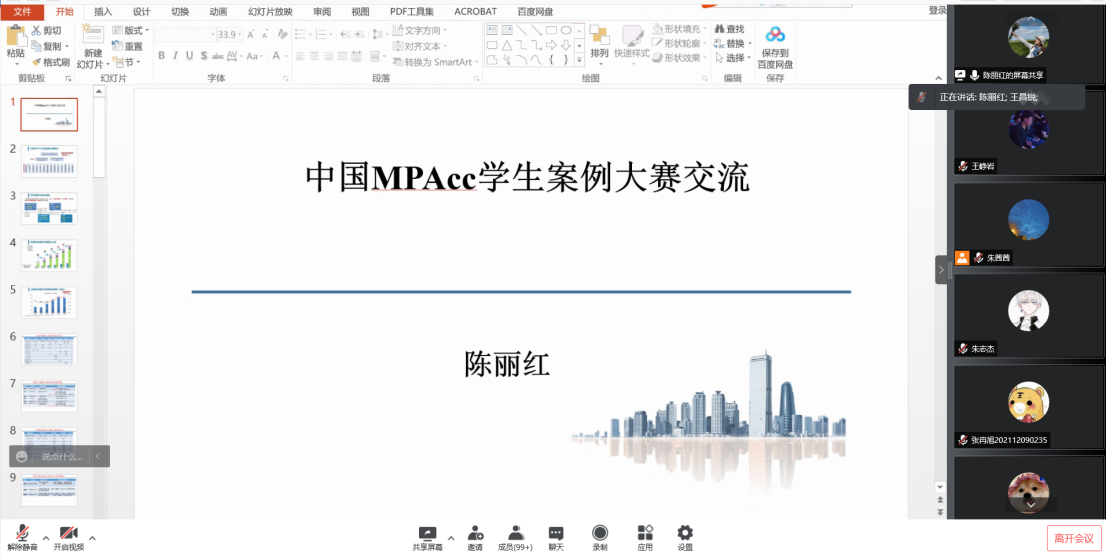
Task: Click the Record (录制) icon
Action: 600,534
